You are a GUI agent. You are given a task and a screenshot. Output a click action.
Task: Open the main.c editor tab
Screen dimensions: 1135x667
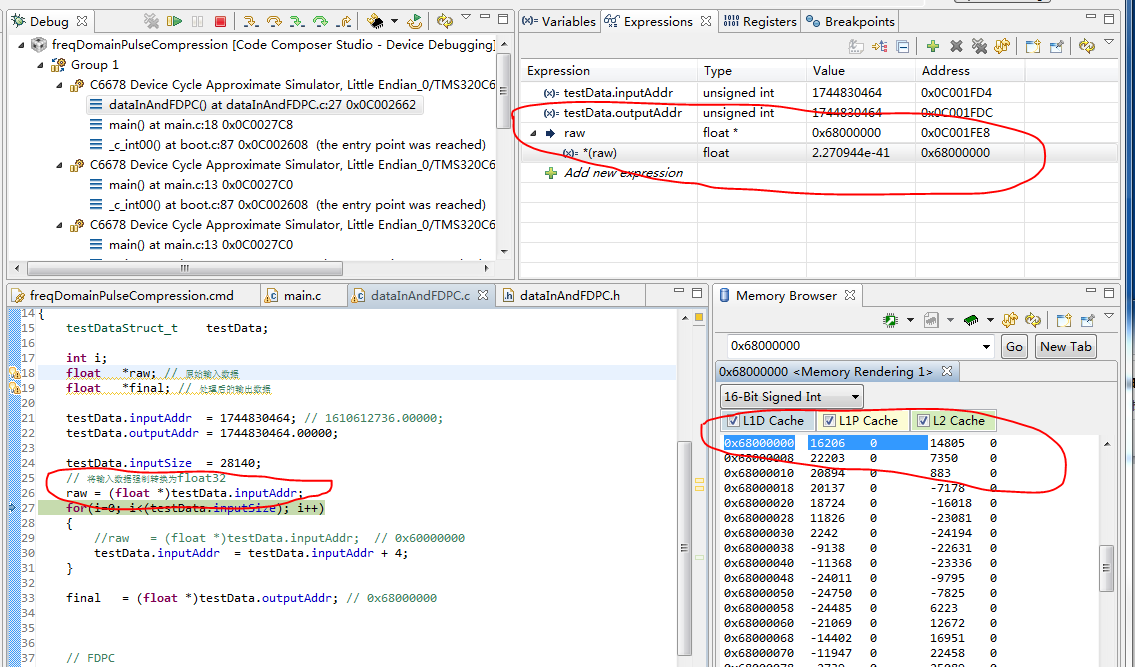[x=302, y=295]
